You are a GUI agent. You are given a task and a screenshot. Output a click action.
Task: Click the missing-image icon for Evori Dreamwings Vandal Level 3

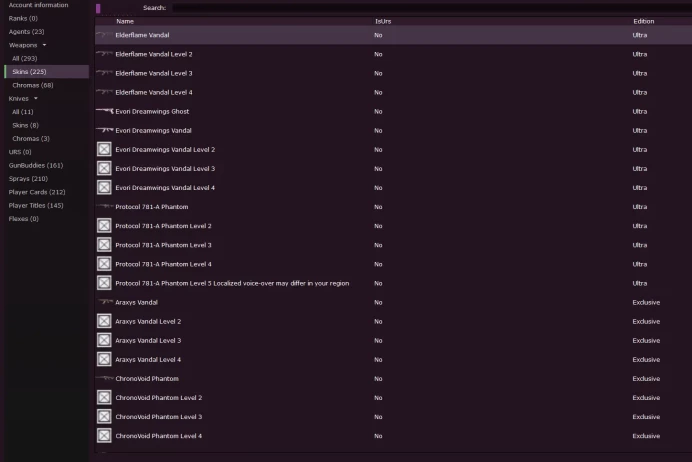pos(104,168)
